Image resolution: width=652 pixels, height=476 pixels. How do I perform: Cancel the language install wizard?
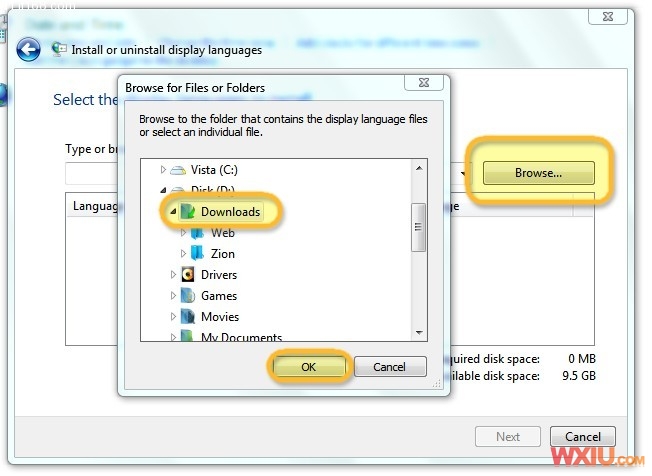tap(582, 436)
